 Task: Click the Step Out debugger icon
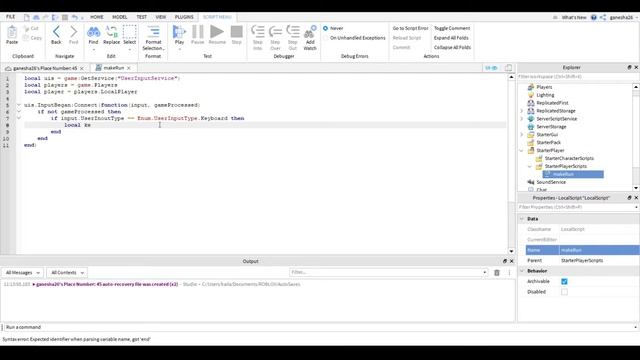pyautogui.click(x=293, y=32)
